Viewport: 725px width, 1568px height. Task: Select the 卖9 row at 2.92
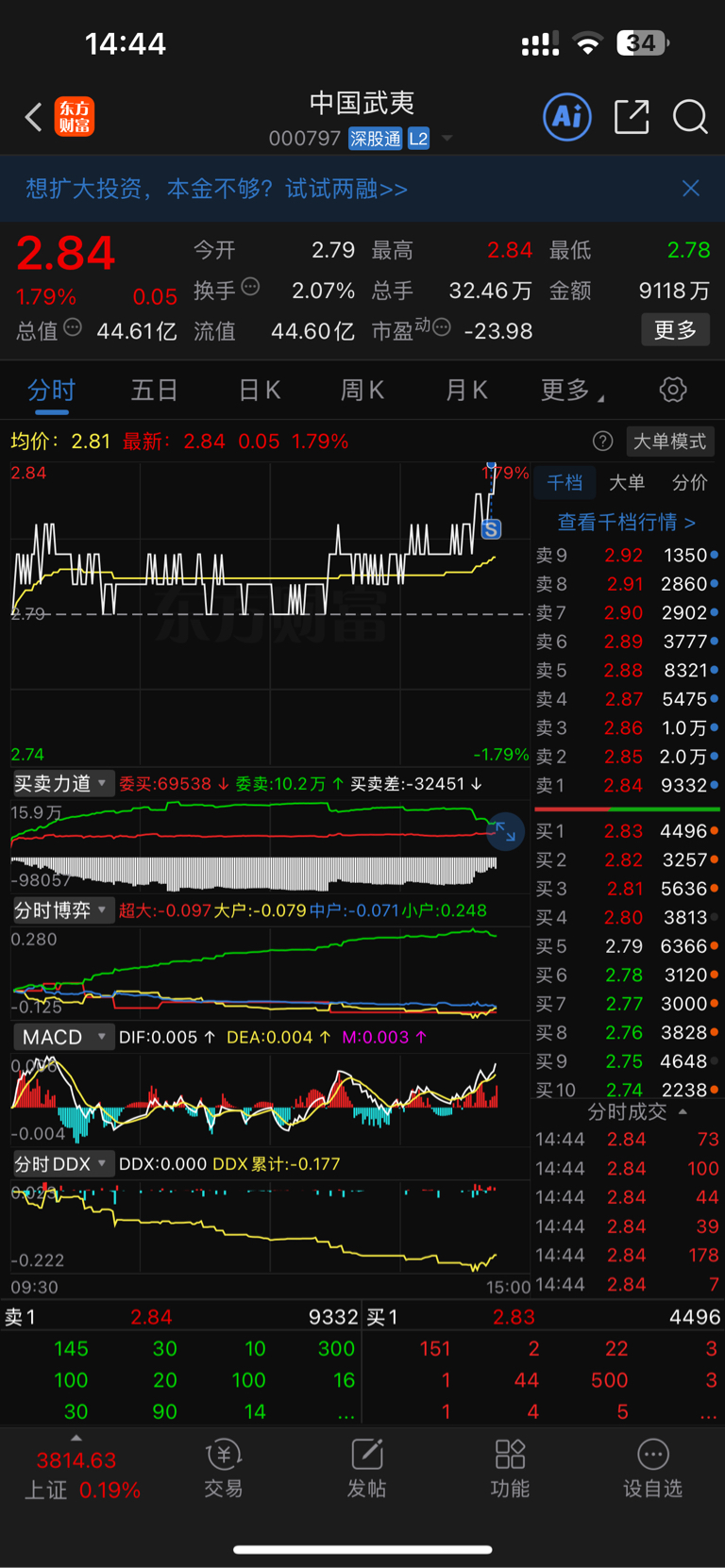coord(627,556)
